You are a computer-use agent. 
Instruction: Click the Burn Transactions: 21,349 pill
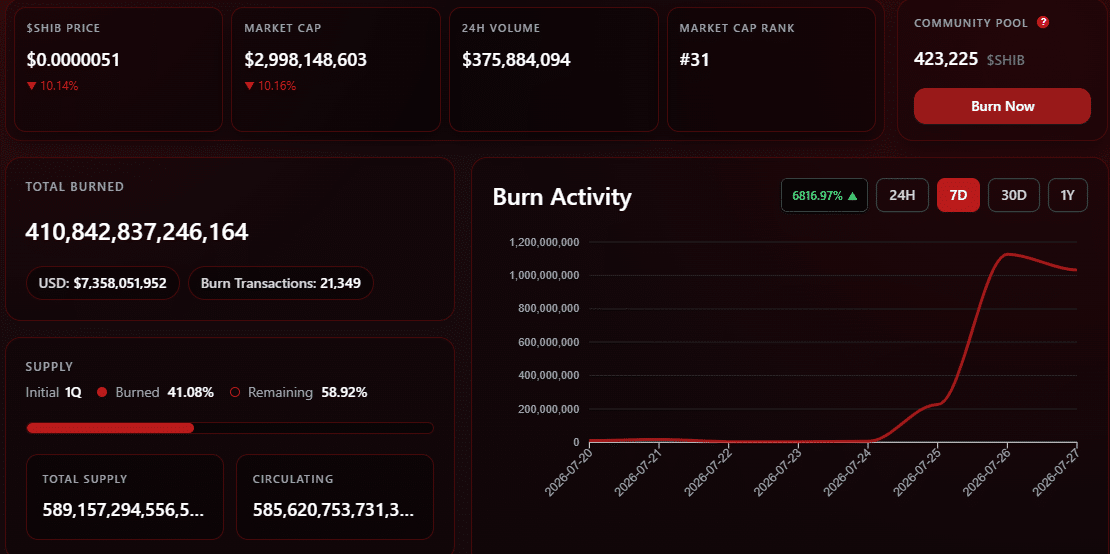pyautogui.click(x=281, y=283)
